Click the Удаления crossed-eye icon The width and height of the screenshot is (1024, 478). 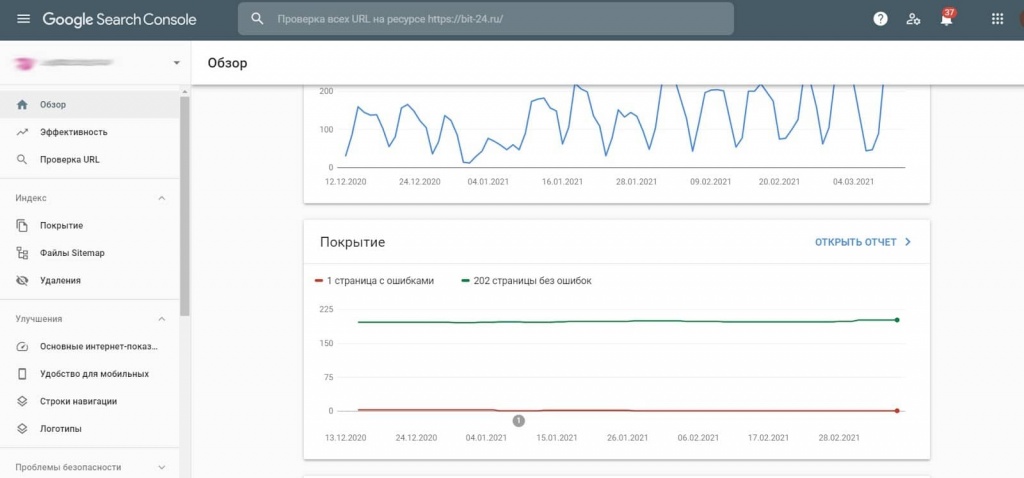22,281
